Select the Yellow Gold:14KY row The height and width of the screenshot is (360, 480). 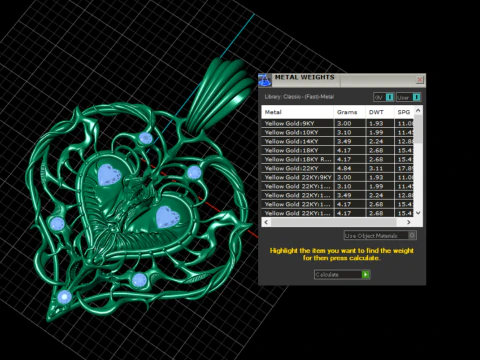[337, 141]
